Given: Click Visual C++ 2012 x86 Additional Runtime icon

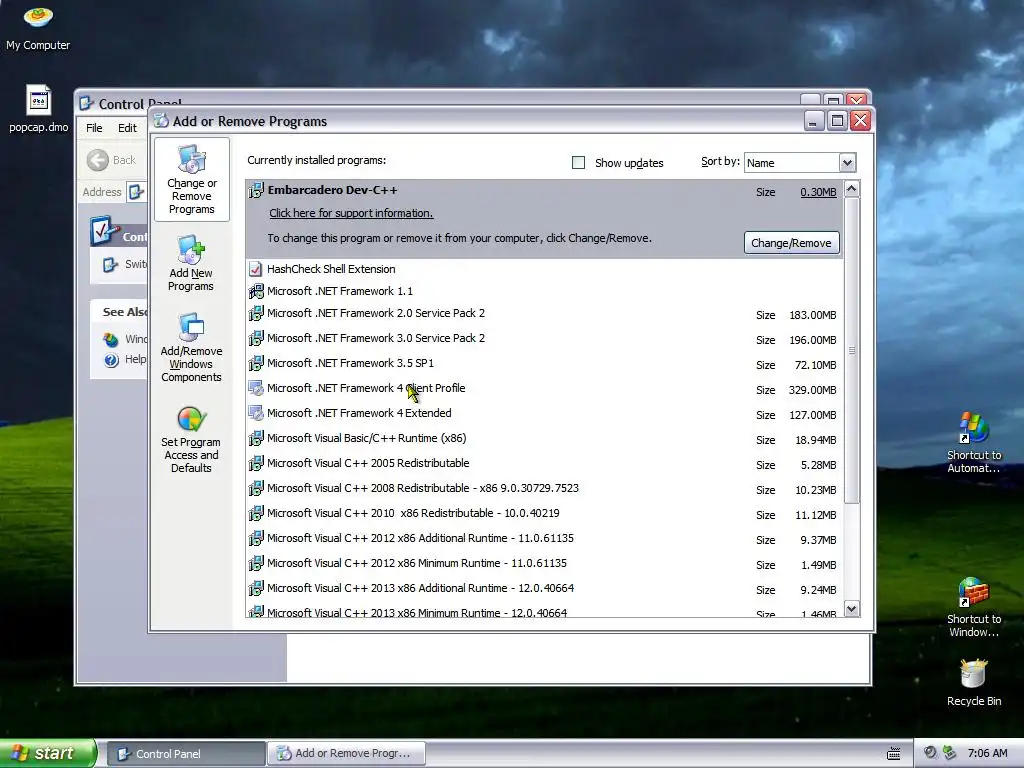Looking at the screenshot, I should click(256, 538).
